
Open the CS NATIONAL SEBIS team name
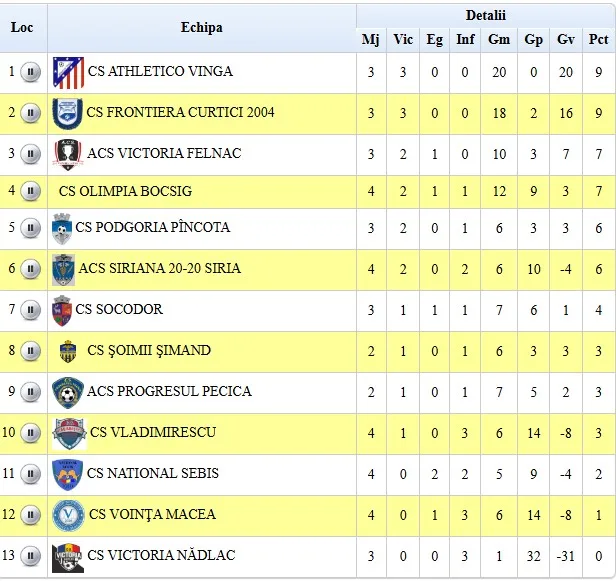click(152, 473)
